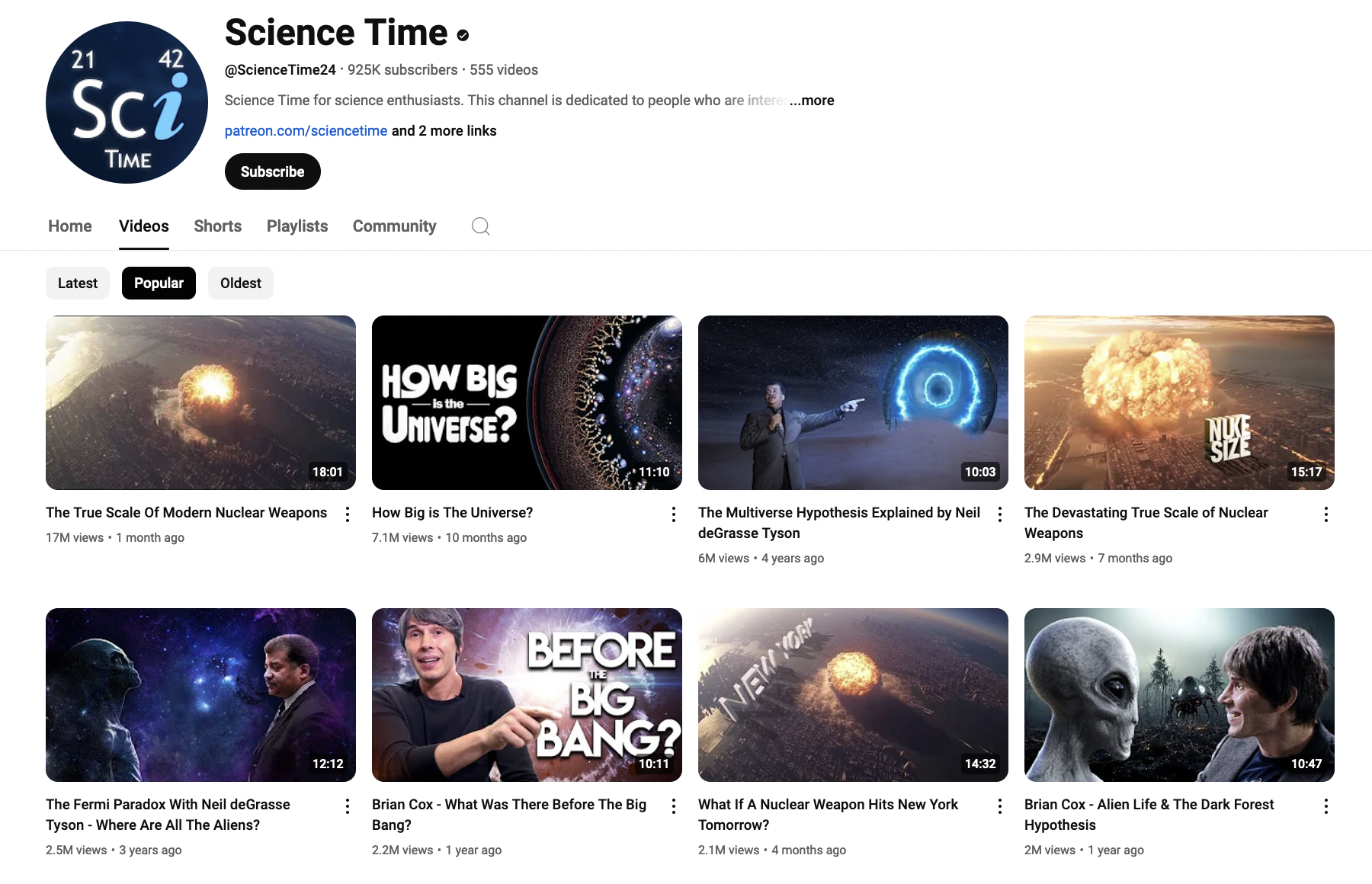
Task: Open options menu for Nuclear Weapon Hits New York
Action: coord(1000,806)
